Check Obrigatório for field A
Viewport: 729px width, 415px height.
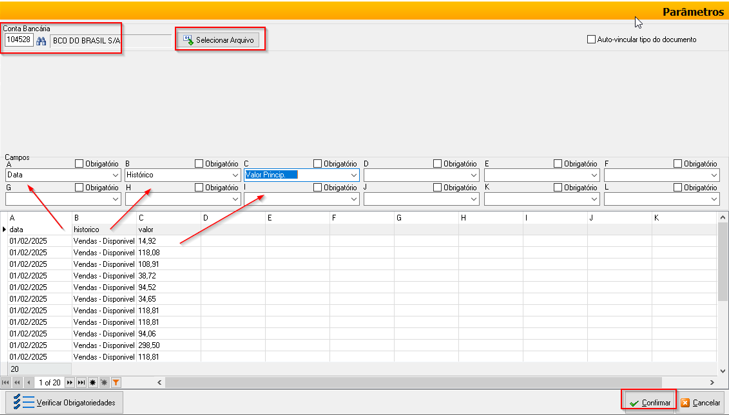coord(80,163)
